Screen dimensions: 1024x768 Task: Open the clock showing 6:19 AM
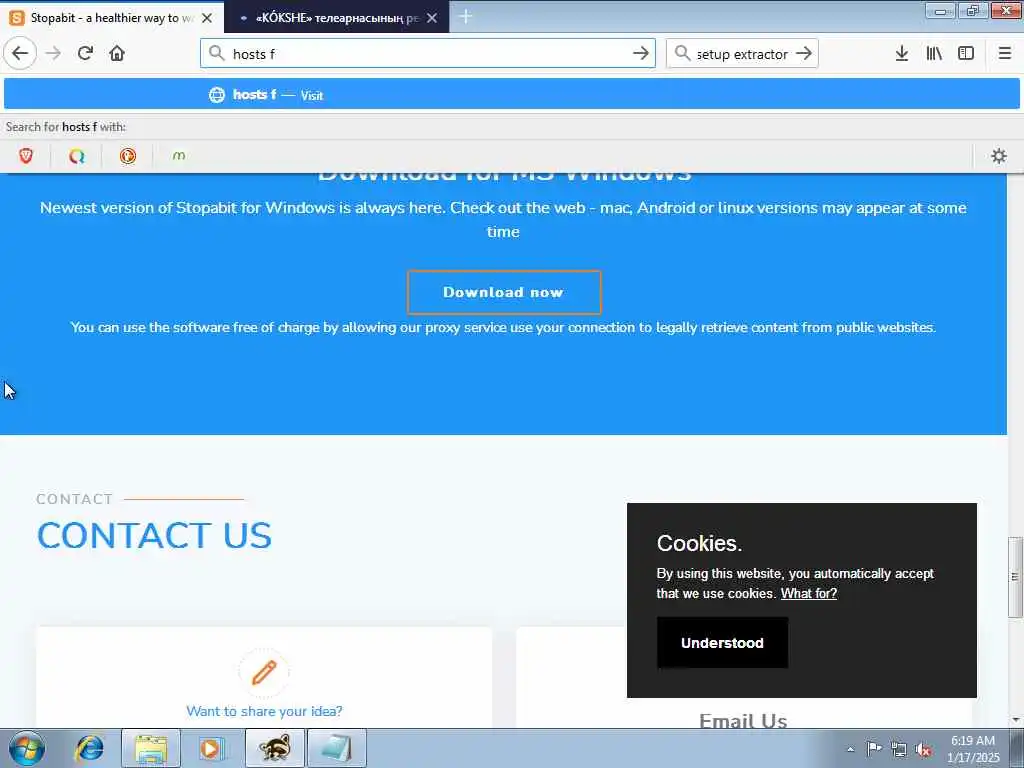click(x=973, y=749)
